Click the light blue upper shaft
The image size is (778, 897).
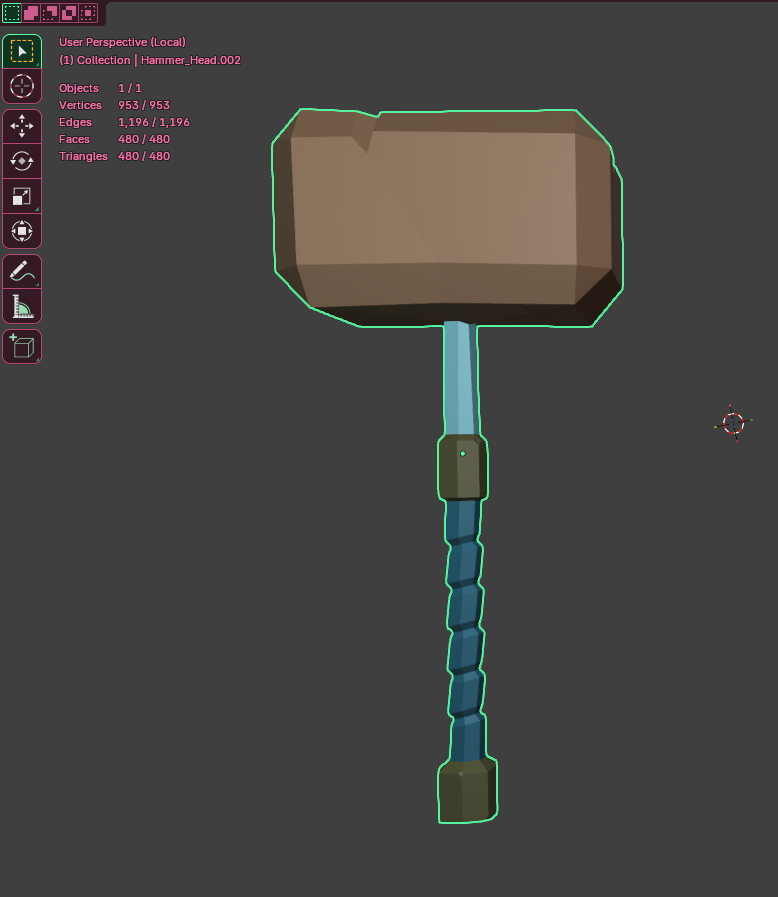pyautogui.click(x=461, y=379)
